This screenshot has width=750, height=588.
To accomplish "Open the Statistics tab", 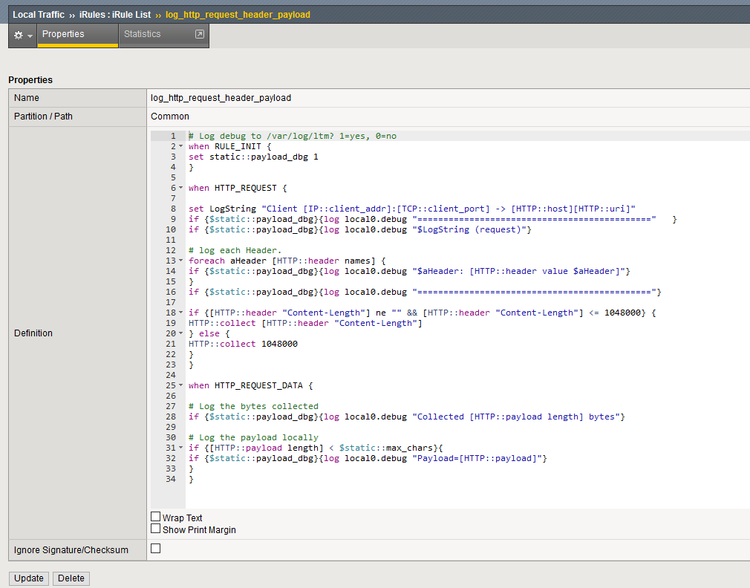I will [142, 34].
